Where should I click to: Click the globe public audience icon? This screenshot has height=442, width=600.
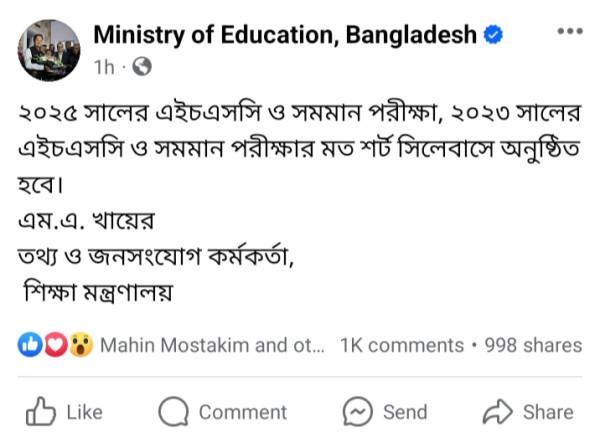(x=141, y=67)
